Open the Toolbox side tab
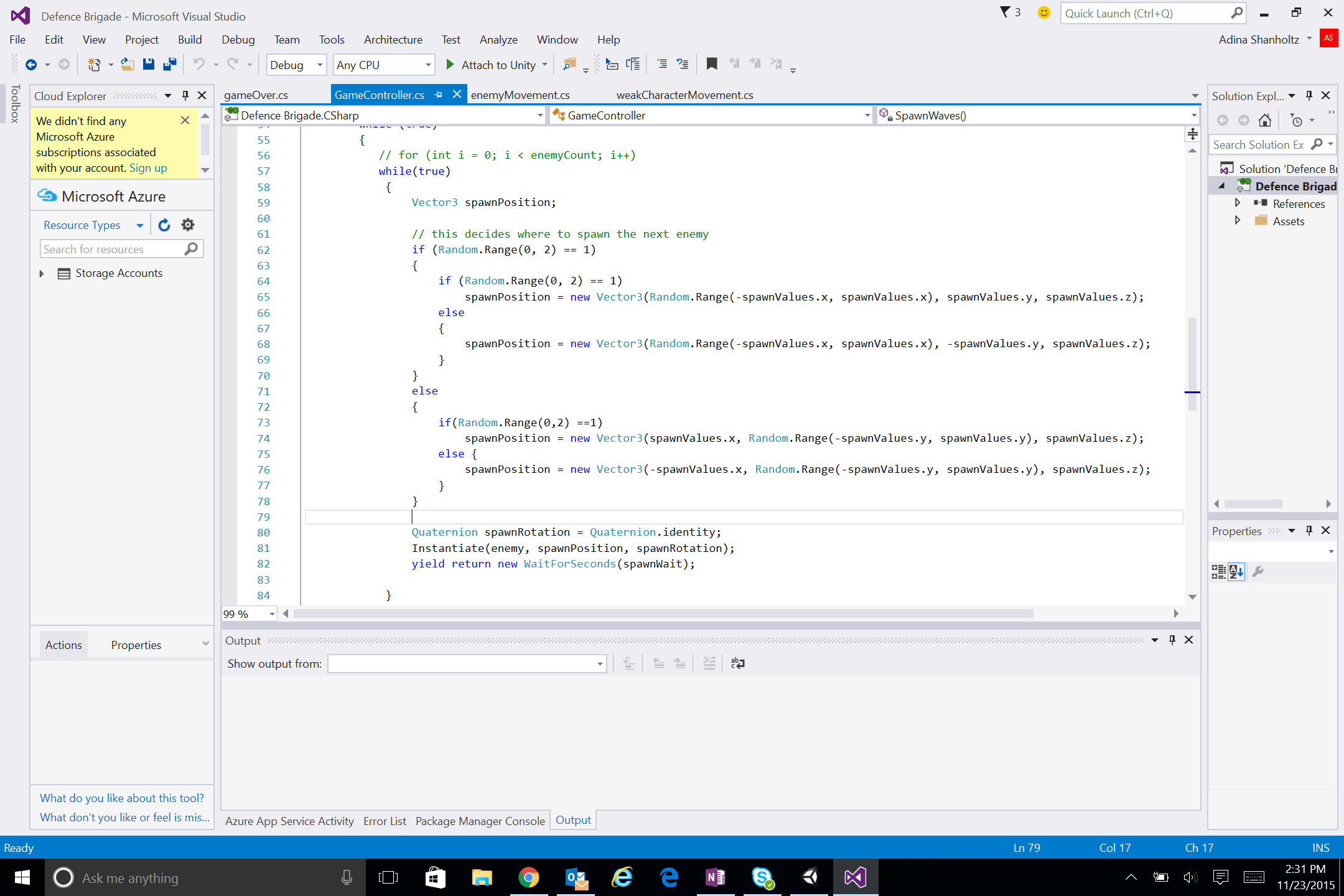Screen dimensions: 1344x896 coord(16,103)
